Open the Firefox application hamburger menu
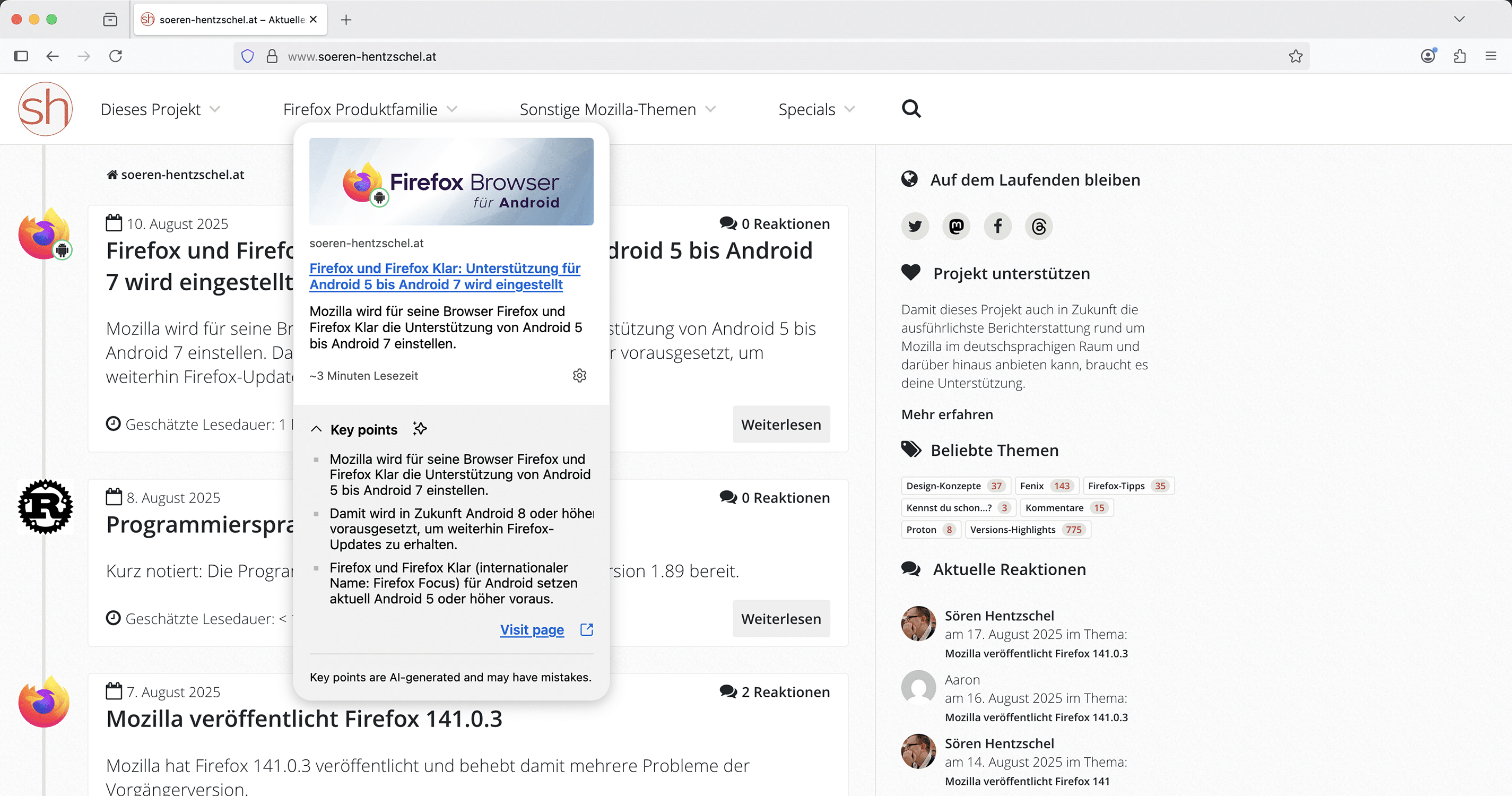 point(1491,56)
